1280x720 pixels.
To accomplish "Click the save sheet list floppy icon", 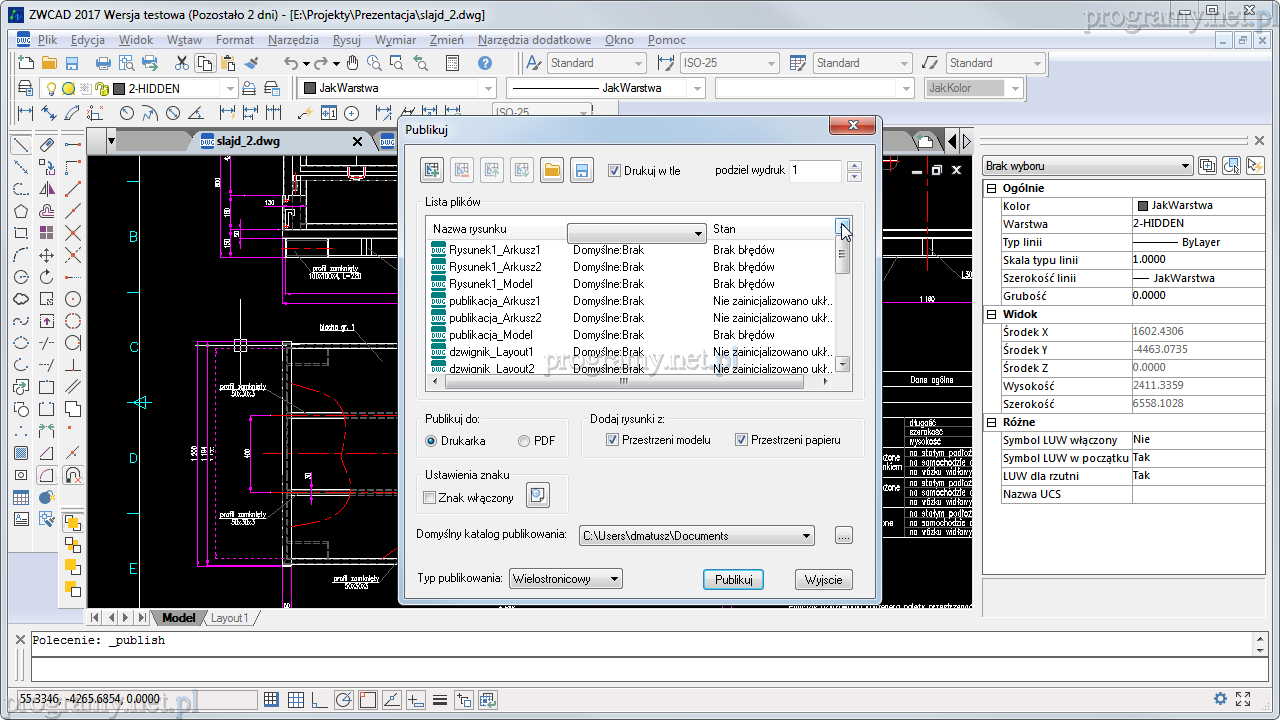I will (582, 171).
